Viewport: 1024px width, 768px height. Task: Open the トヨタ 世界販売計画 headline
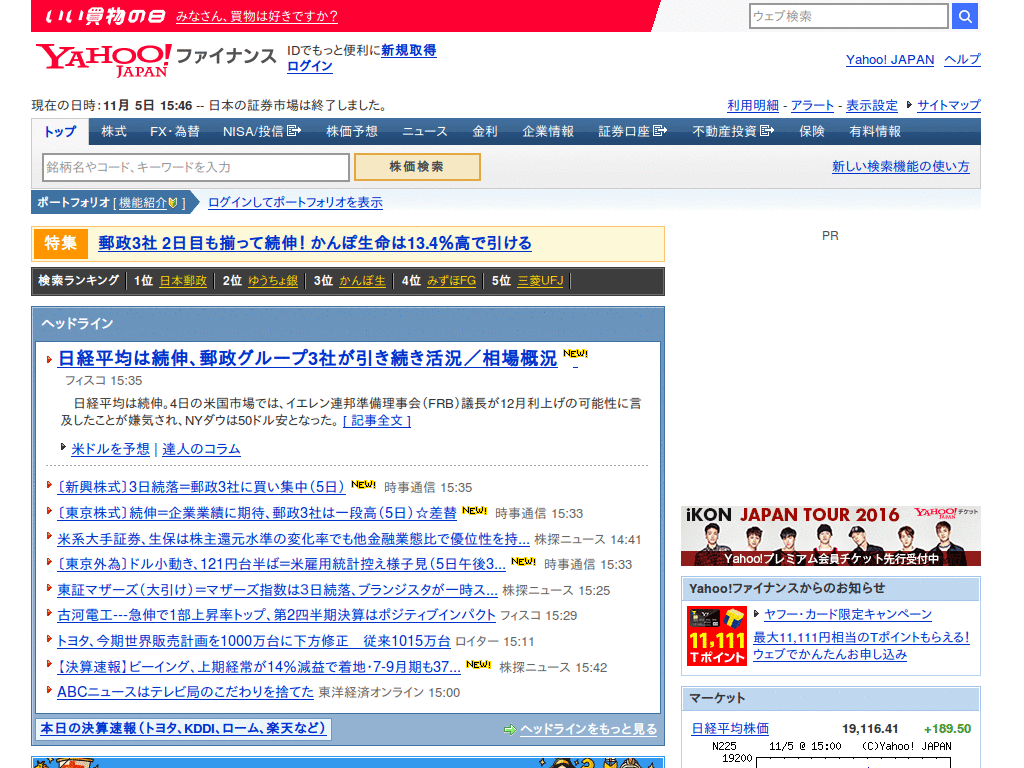253,641
